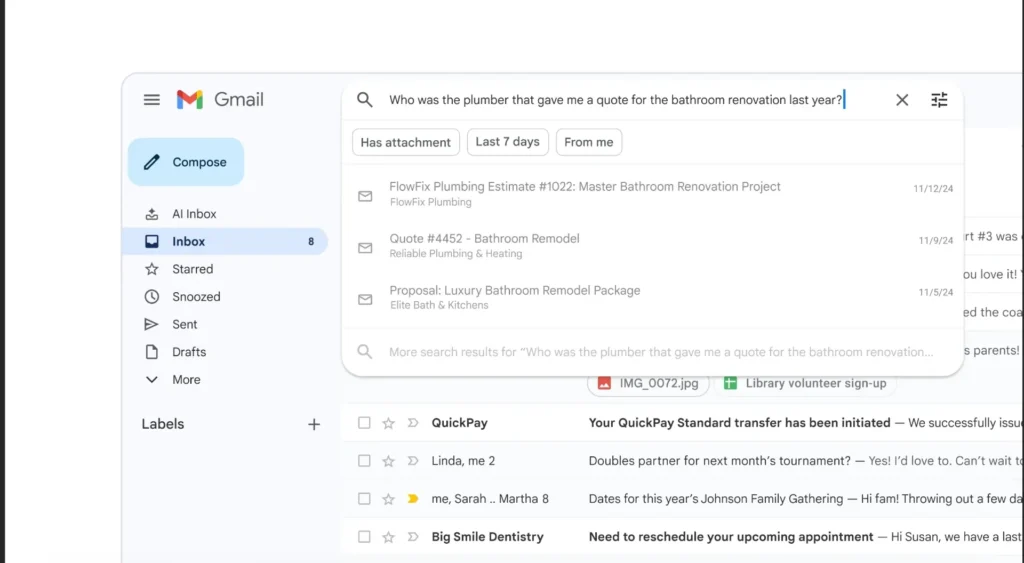Toggle the Has attachment filter chip
The image size is (1024, 563).
(405, 142)
